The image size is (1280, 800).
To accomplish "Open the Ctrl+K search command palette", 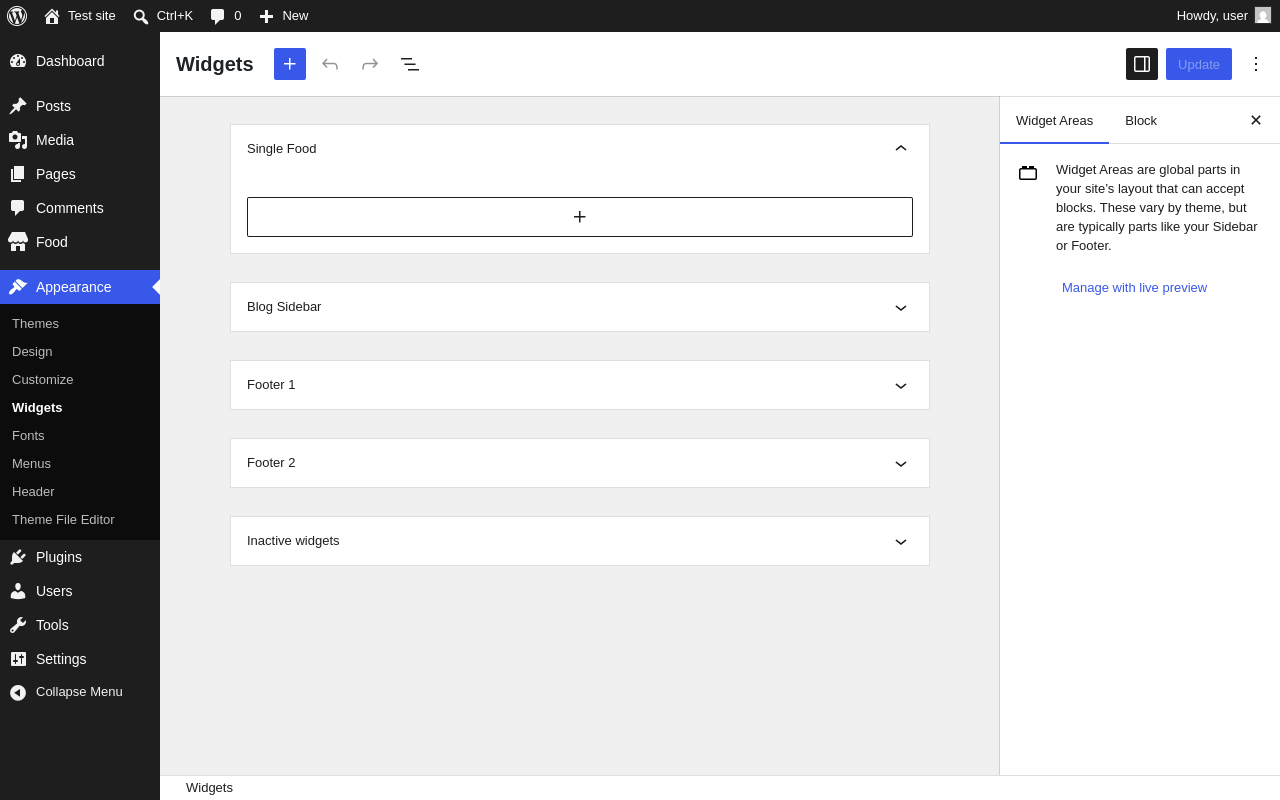I will tap(163, 16).
